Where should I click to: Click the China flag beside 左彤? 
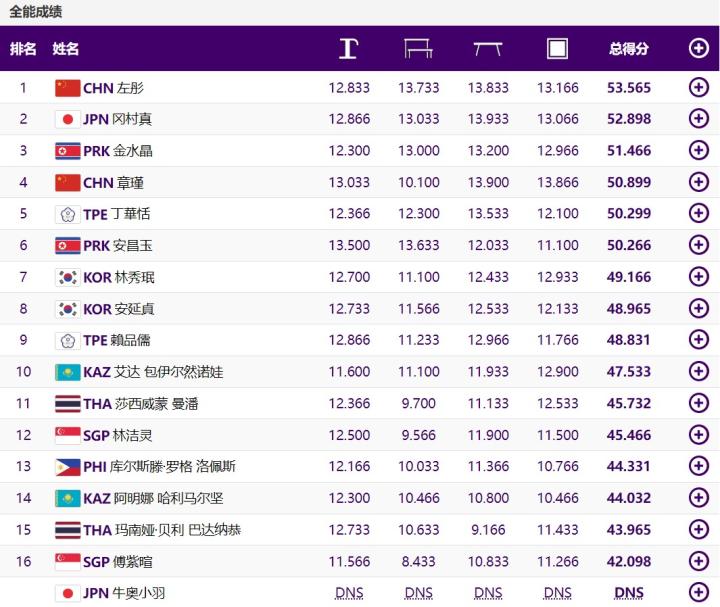[67, 87]
